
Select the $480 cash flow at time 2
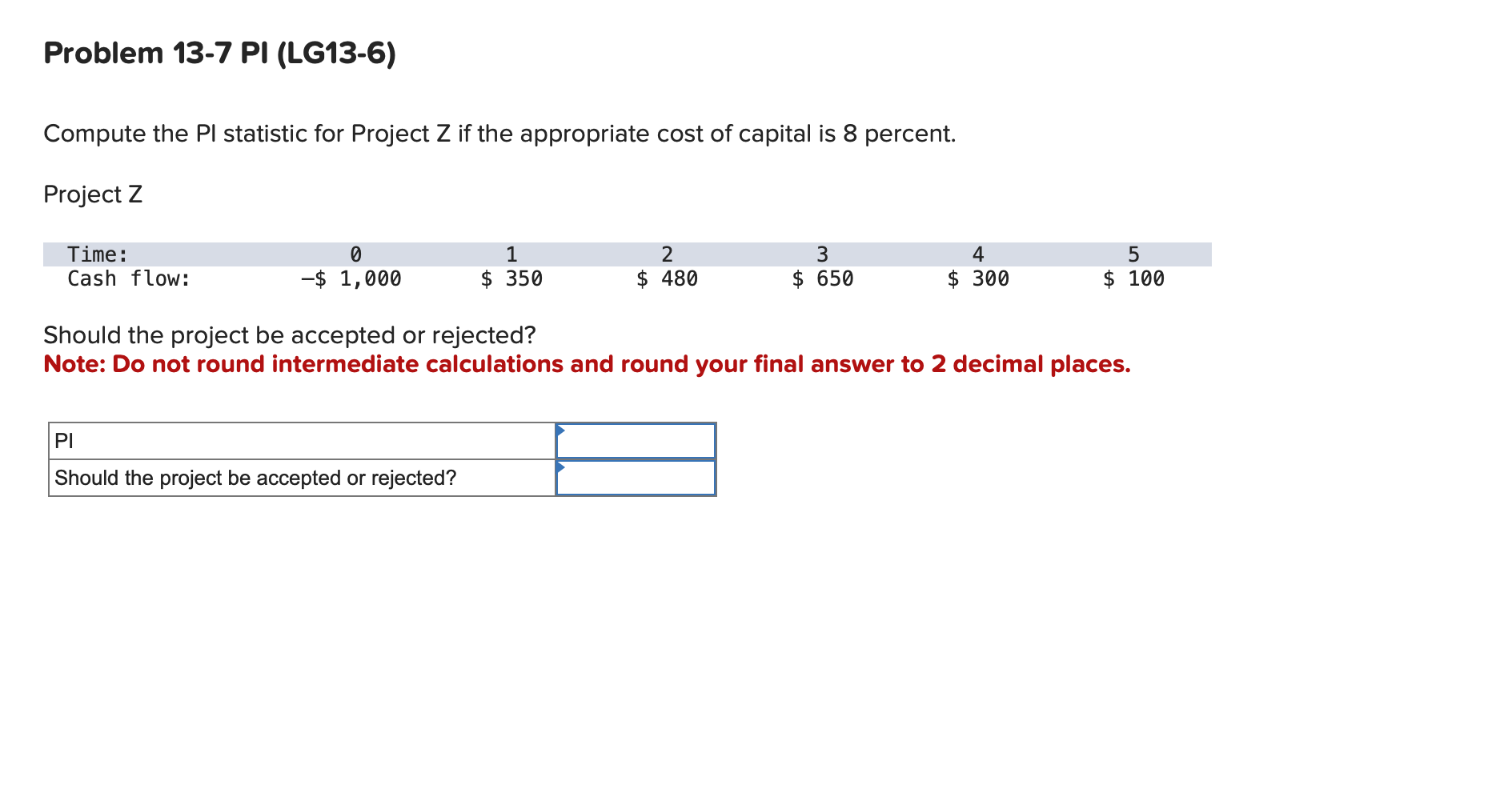point(668,278)
